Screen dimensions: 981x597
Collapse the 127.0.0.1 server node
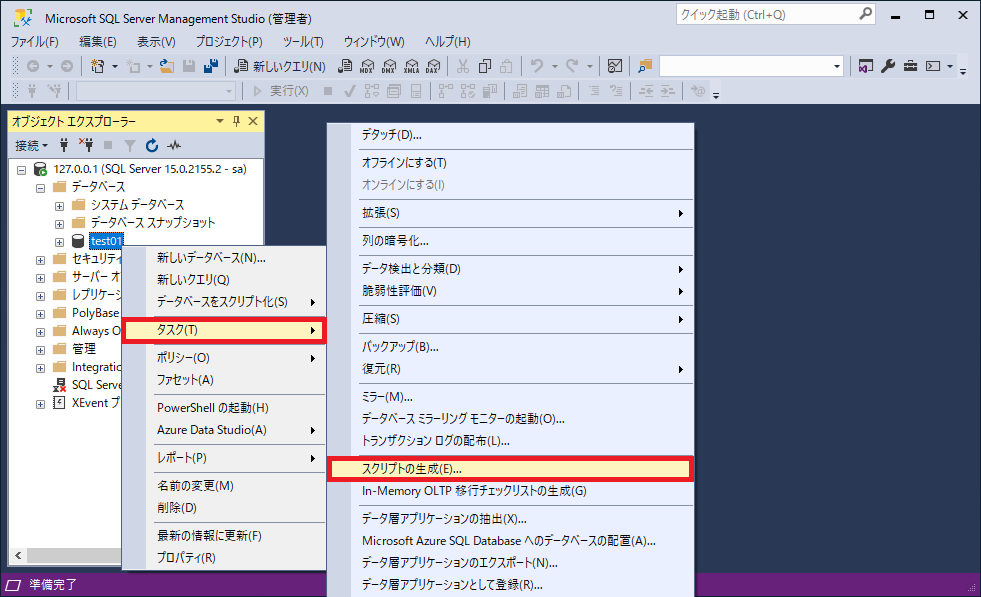coord(22,169)
